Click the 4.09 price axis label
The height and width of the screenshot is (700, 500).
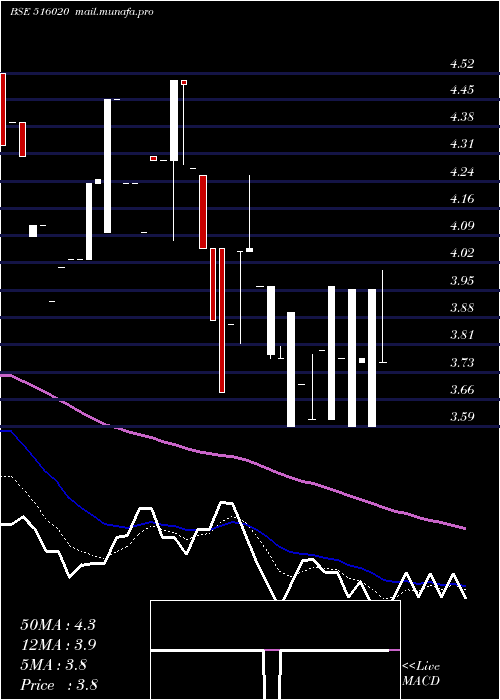click(x=462, y=226)
